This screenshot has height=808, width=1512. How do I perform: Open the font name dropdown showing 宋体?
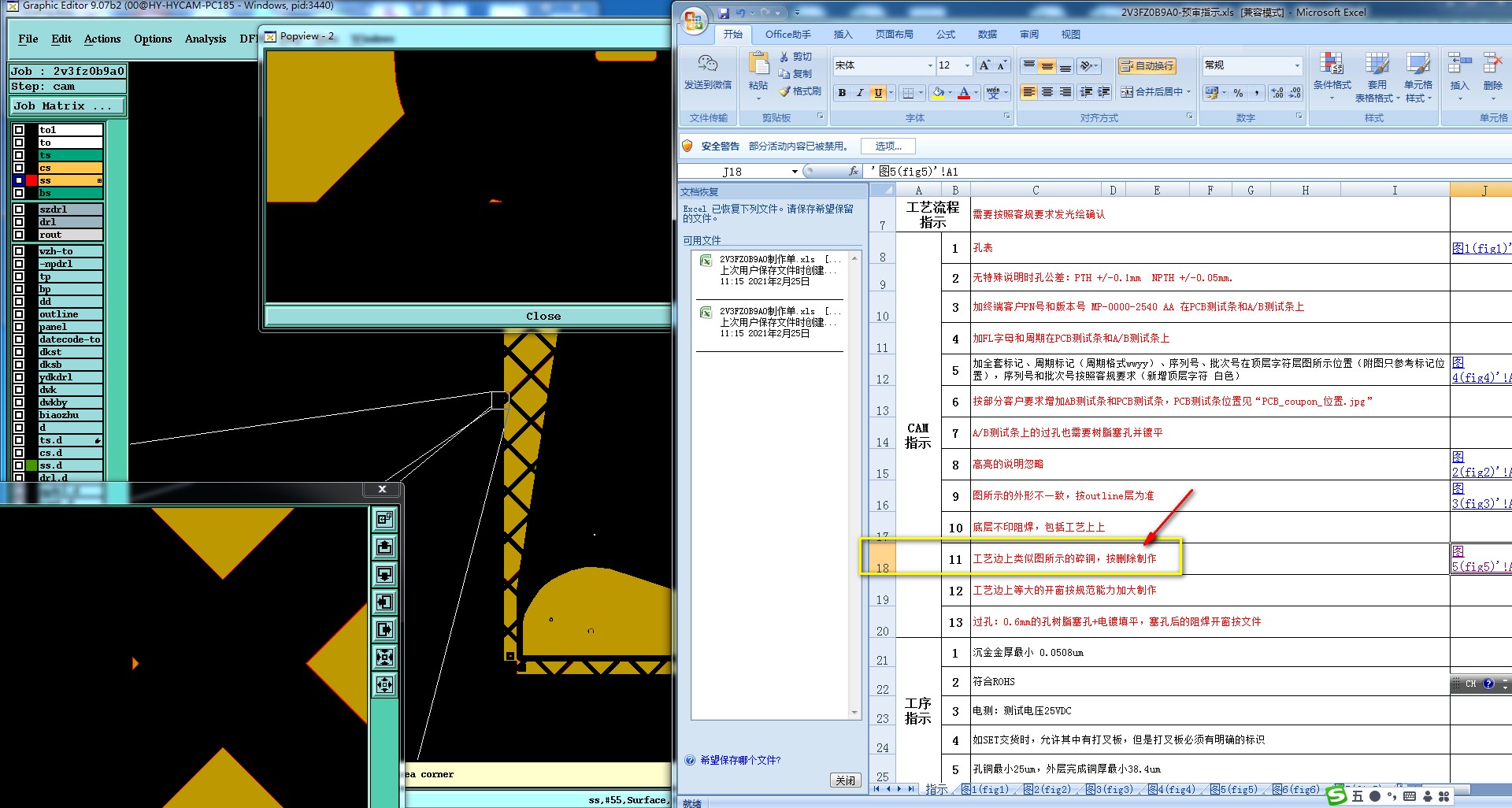(929, 65)
